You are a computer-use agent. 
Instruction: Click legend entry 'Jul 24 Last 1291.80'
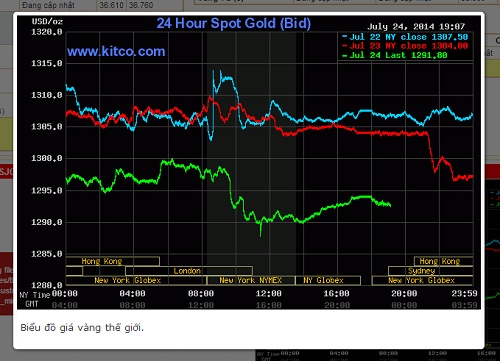pos(395,55)
